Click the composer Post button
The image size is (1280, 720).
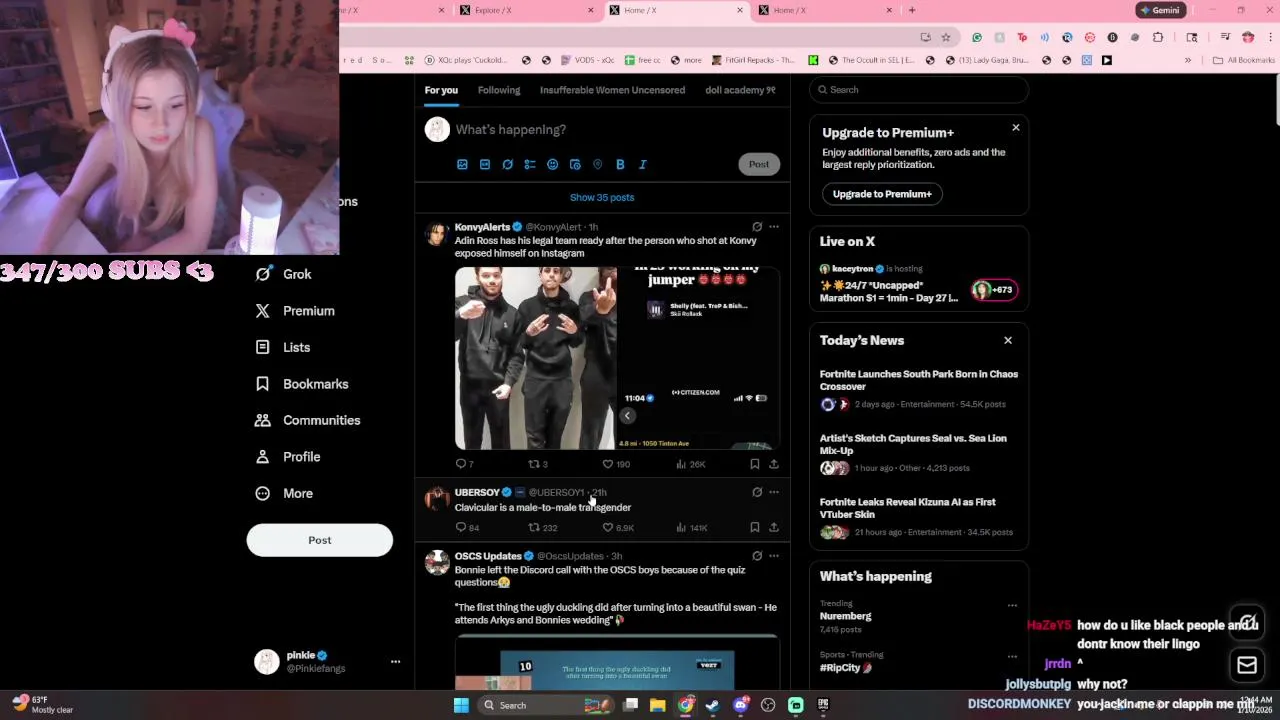[759, 164]
